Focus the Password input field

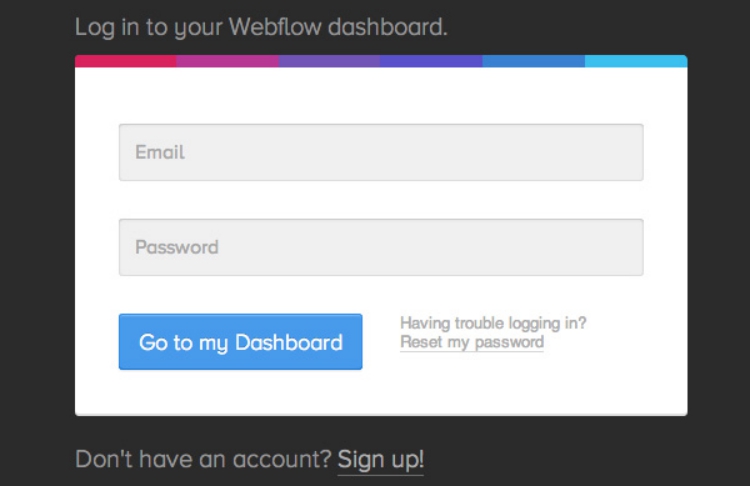tap(380, 247)
